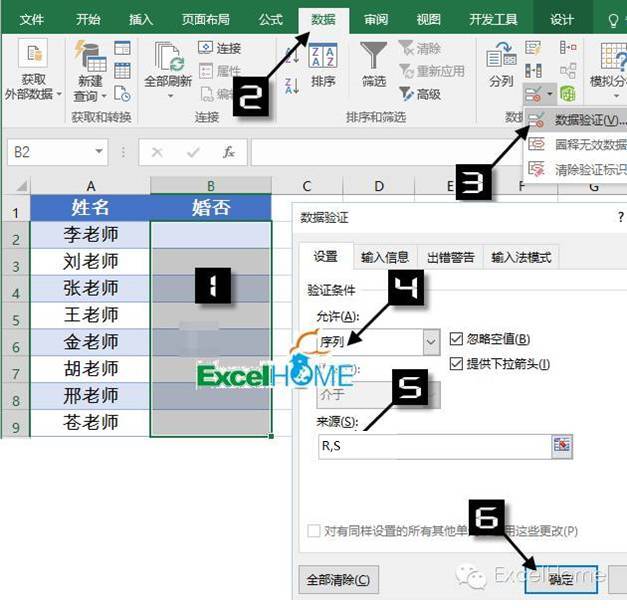Click the fx insert function icon
This screenshot has height=608, width=627.
[x=228, y=152]
